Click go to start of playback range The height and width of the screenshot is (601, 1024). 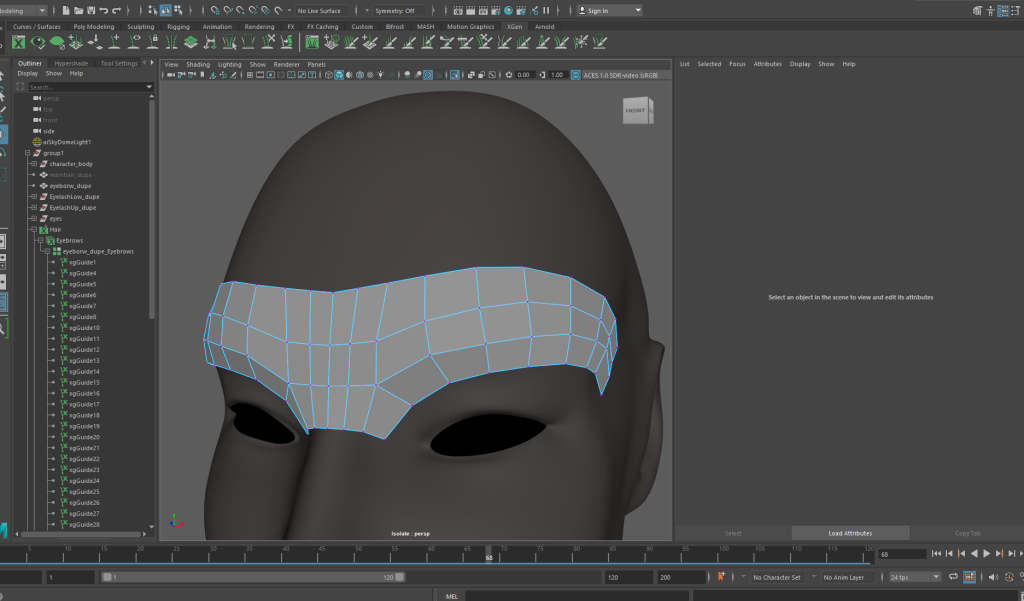(x=936, y=553)
